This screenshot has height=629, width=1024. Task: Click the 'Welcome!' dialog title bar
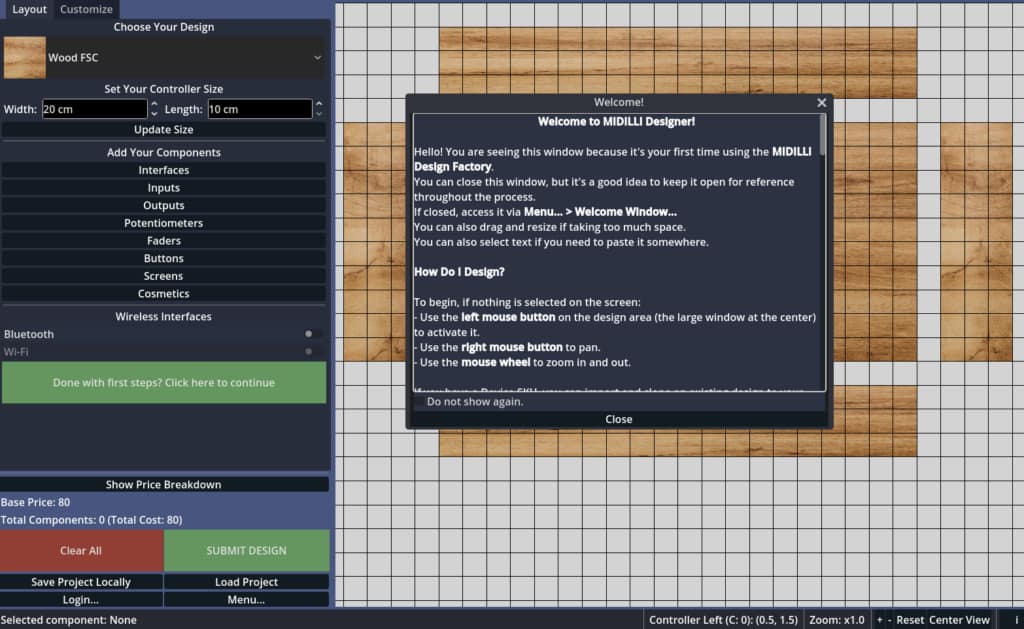pyautogui.click(x=618, y=102)
